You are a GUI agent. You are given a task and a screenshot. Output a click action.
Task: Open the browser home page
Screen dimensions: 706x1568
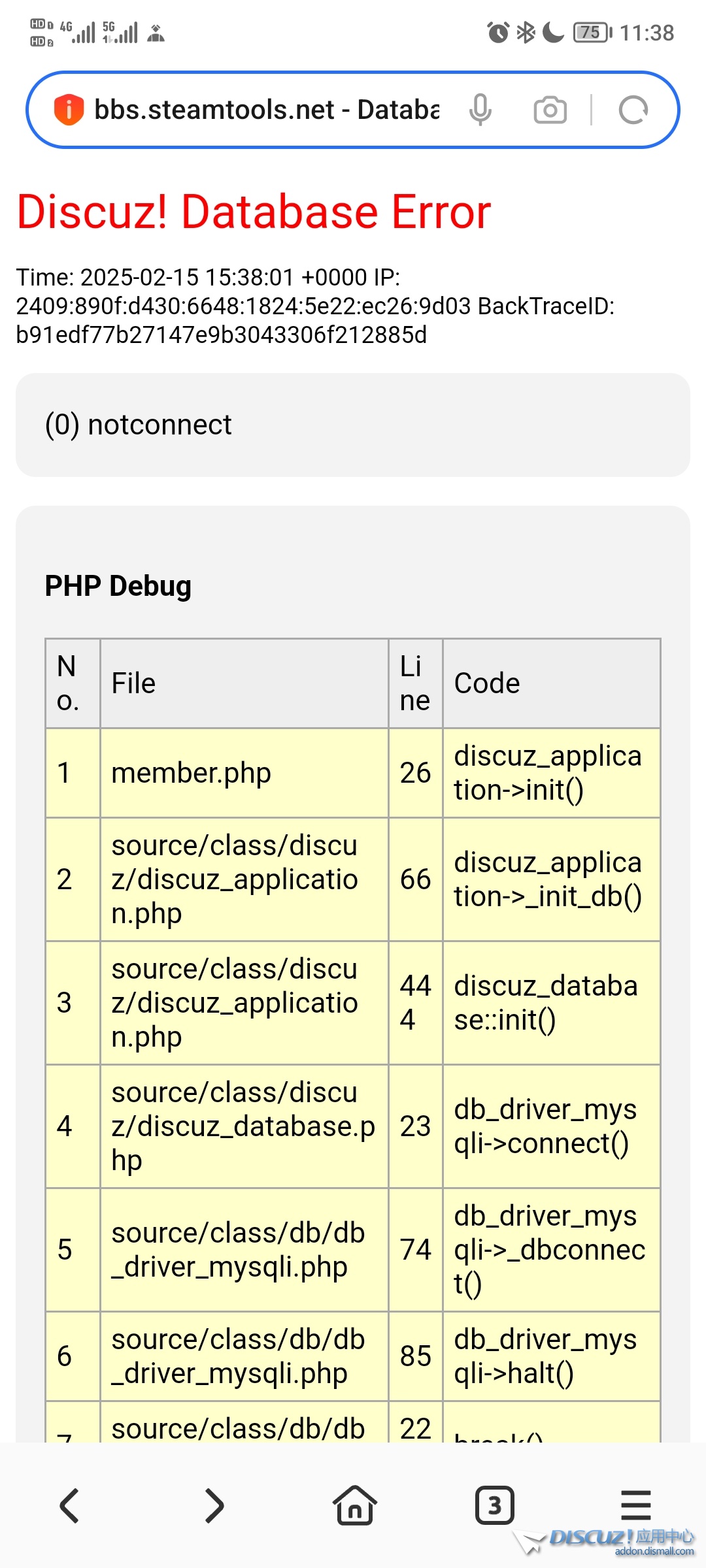click(354, 1505)
